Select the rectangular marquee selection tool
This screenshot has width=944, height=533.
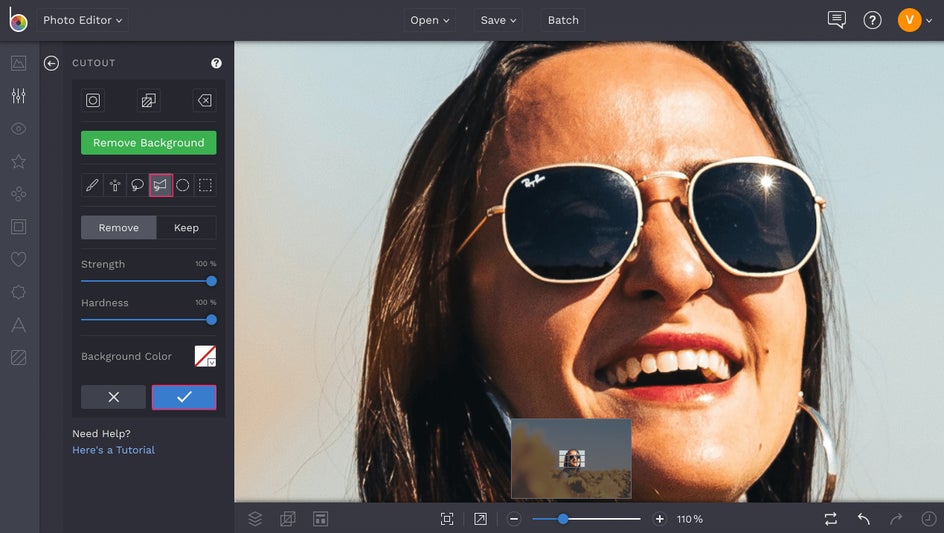pos(205,185)
